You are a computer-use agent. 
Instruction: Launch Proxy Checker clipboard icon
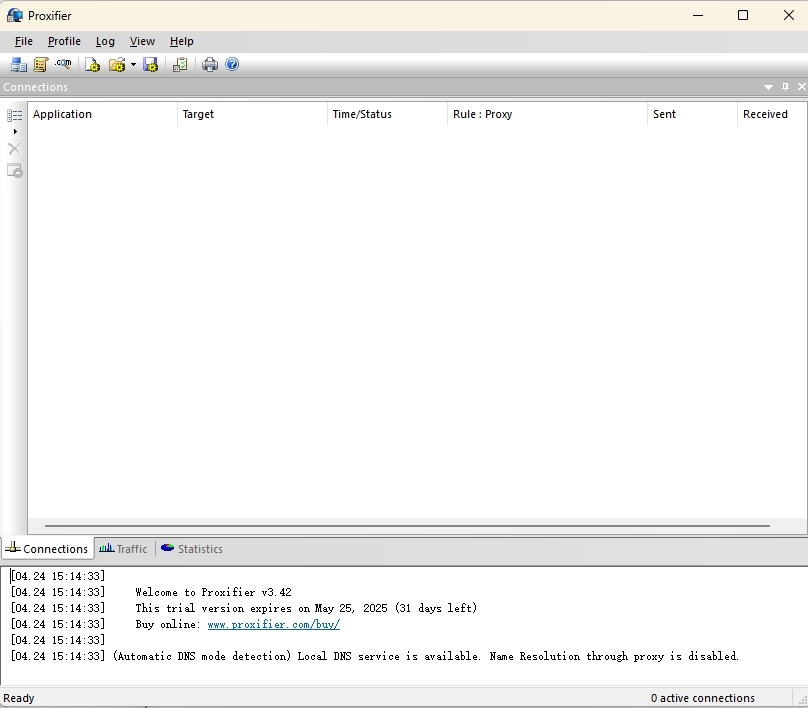coord(180,64)
